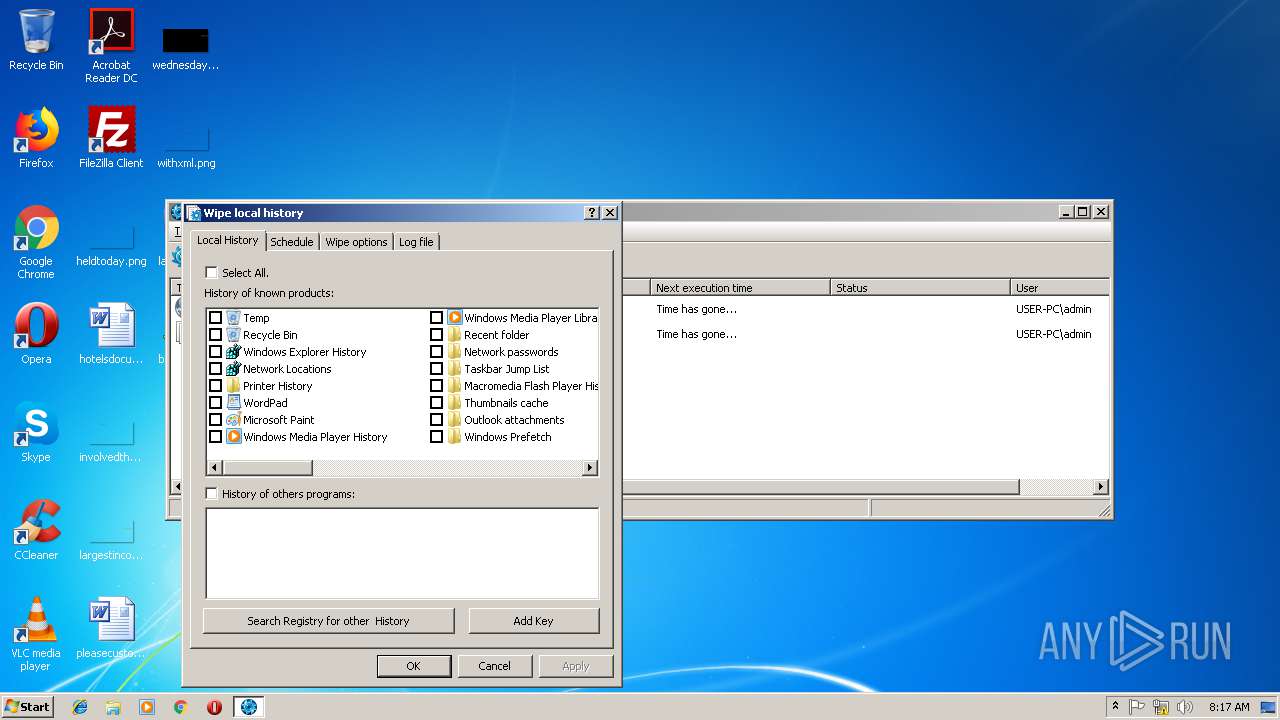The height and width of the screenshot is (720, 1280).
Task: Open hotelsdocu Word document on desktop
Action: [111, 334]
